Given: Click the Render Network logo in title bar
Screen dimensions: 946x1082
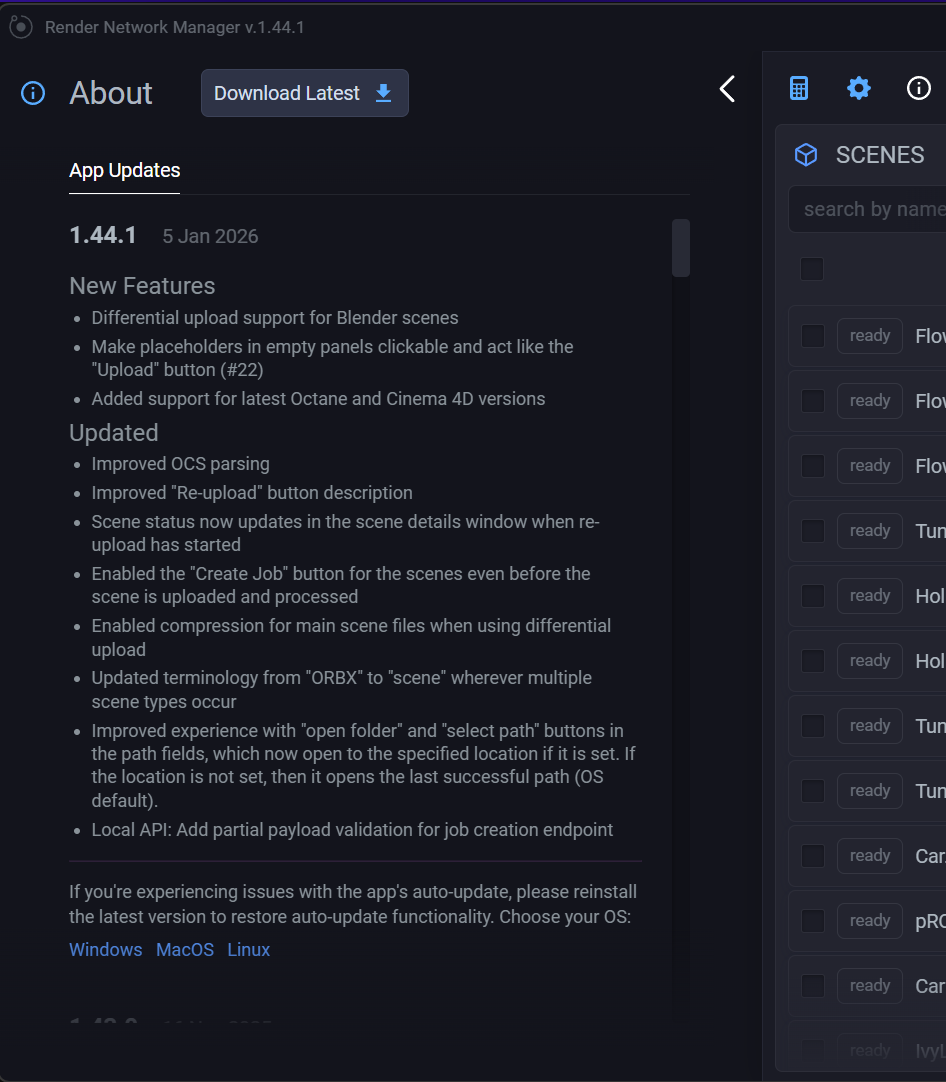Looking at the screenshot, I should pos(21,27).
